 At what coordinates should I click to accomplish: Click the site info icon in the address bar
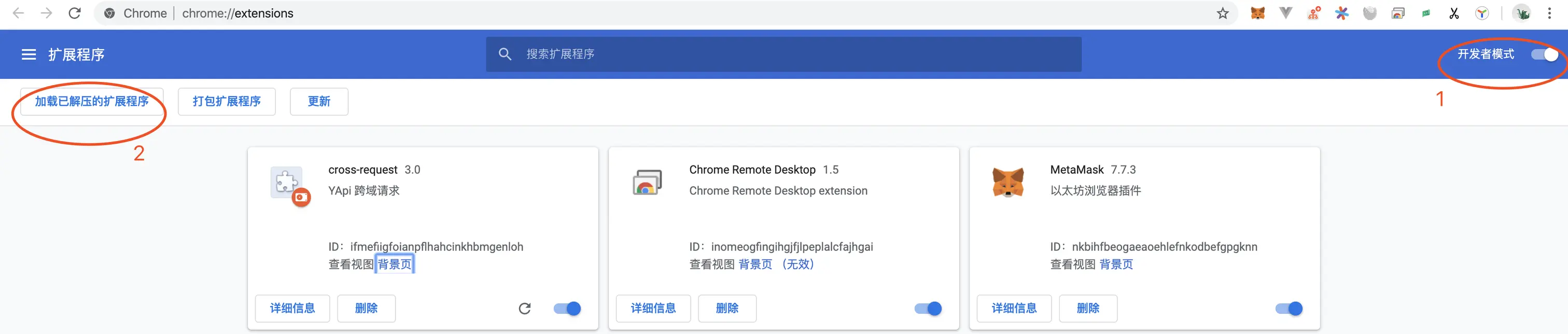[x=109, y=13]
